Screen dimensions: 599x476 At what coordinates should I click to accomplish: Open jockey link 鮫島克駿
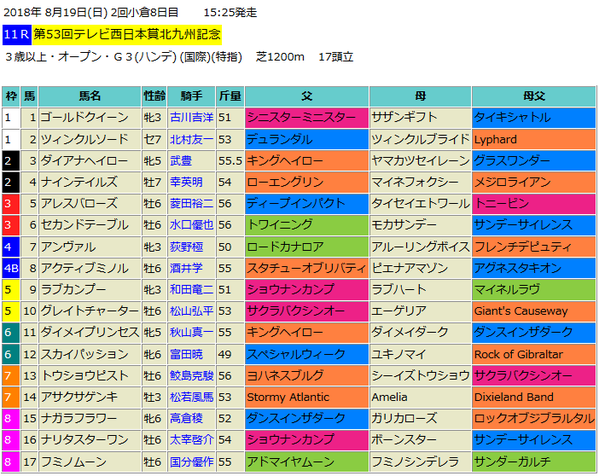[x=191, y=376]
